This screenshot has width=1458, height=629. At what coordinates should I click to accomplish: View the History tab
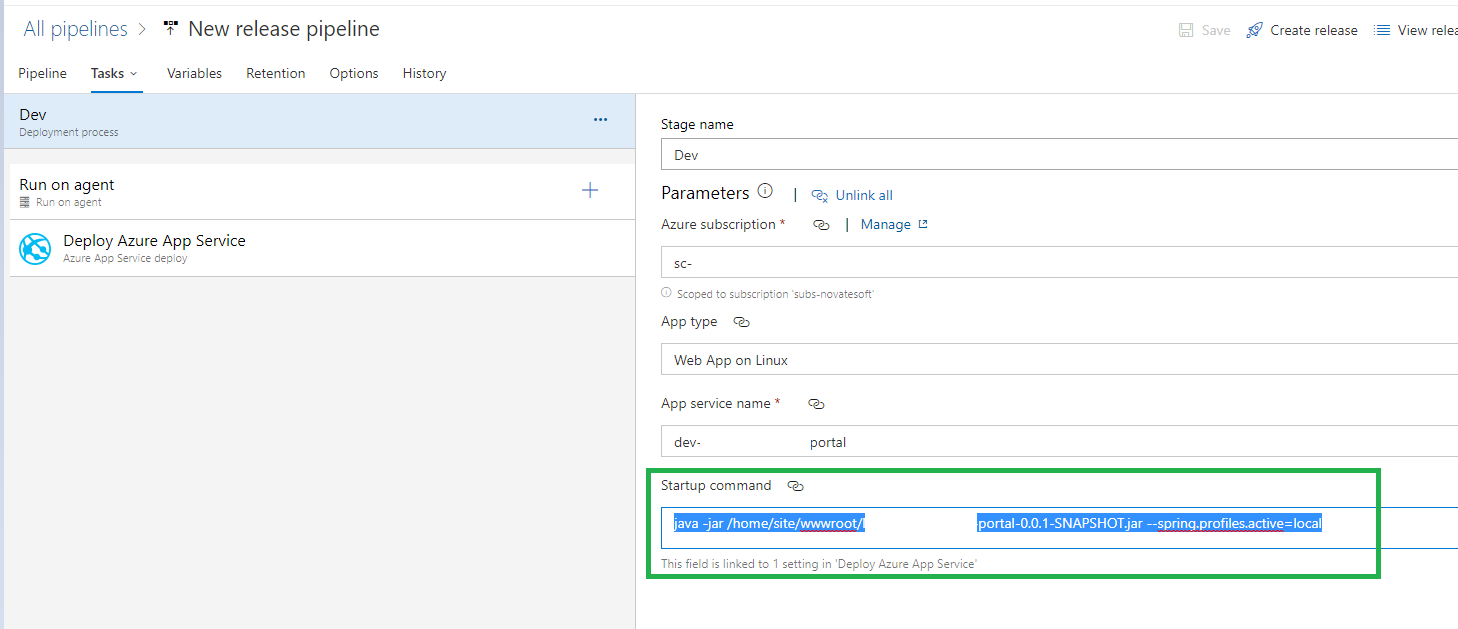point(424,73)
